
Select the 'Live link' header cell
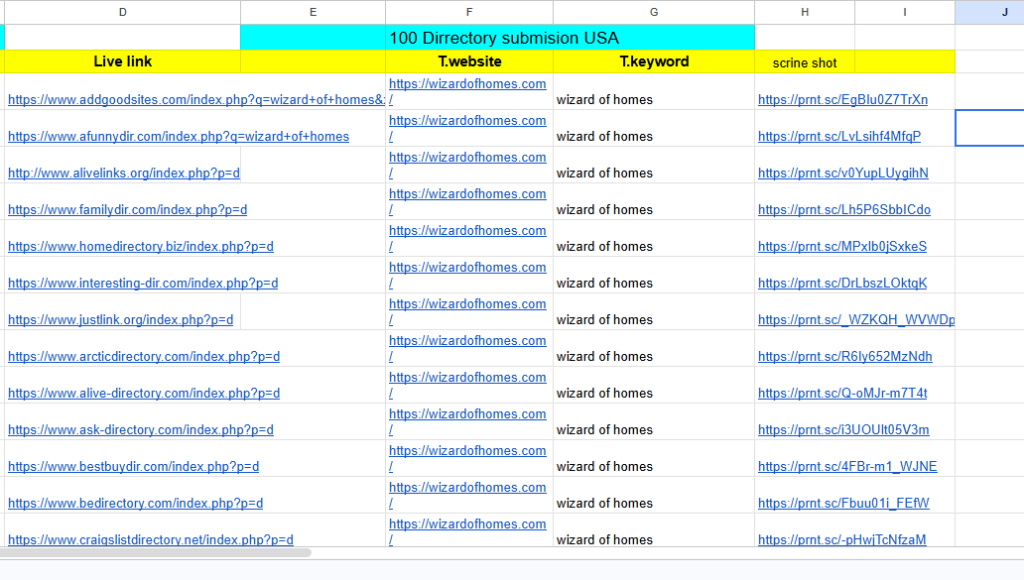point(122,62)
